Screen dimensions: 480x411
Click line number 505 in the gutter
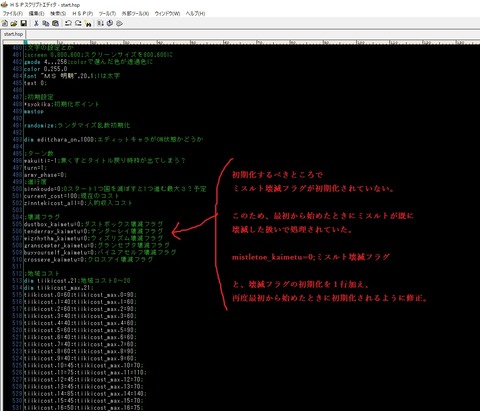(17, 224)
